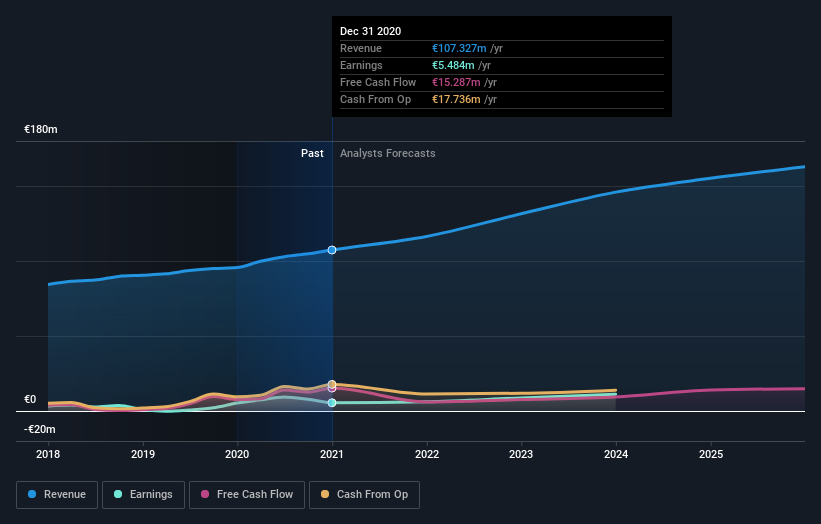Click the Cash From Op label in tooltip

click(x=375, y=99)
